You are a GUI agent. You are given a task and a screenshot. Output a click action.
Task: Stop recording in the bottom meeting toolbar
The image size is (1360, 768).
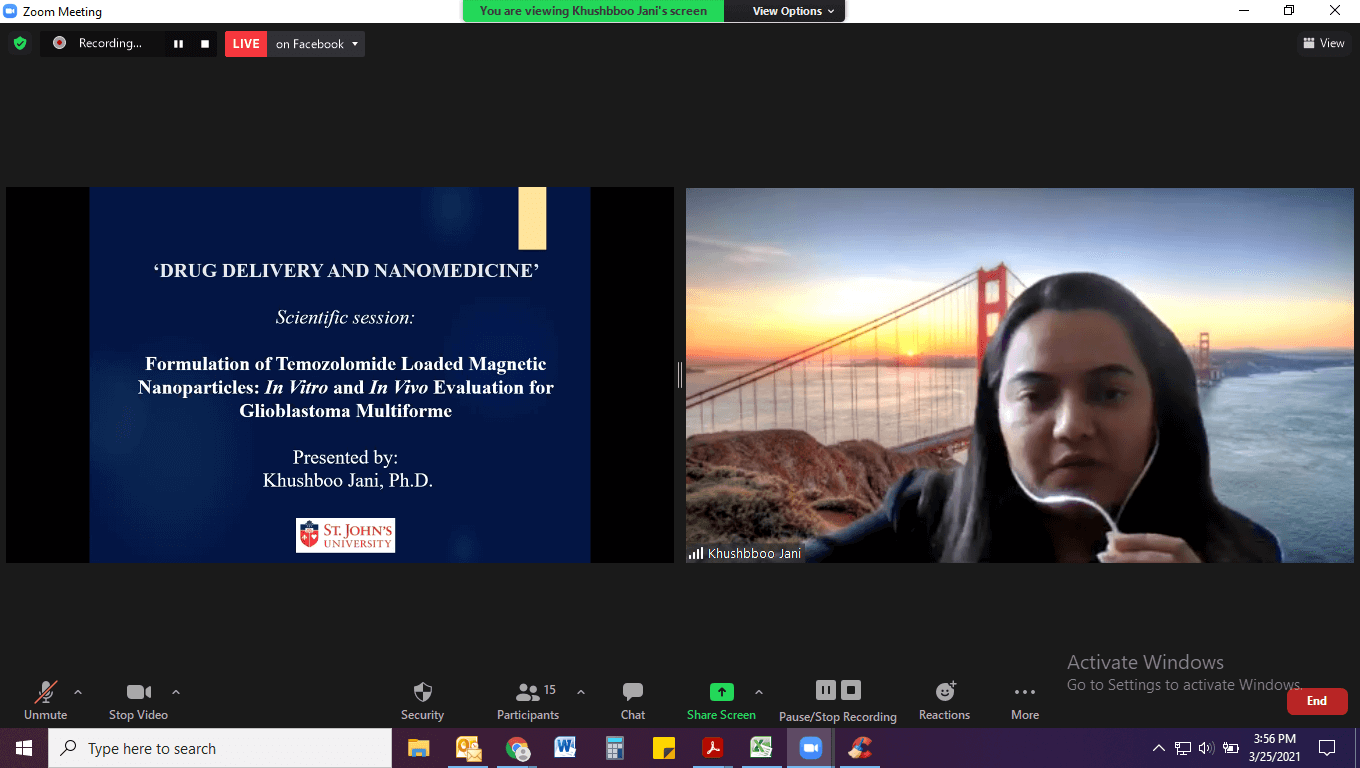pyautogui.click(x=851, y=690)
